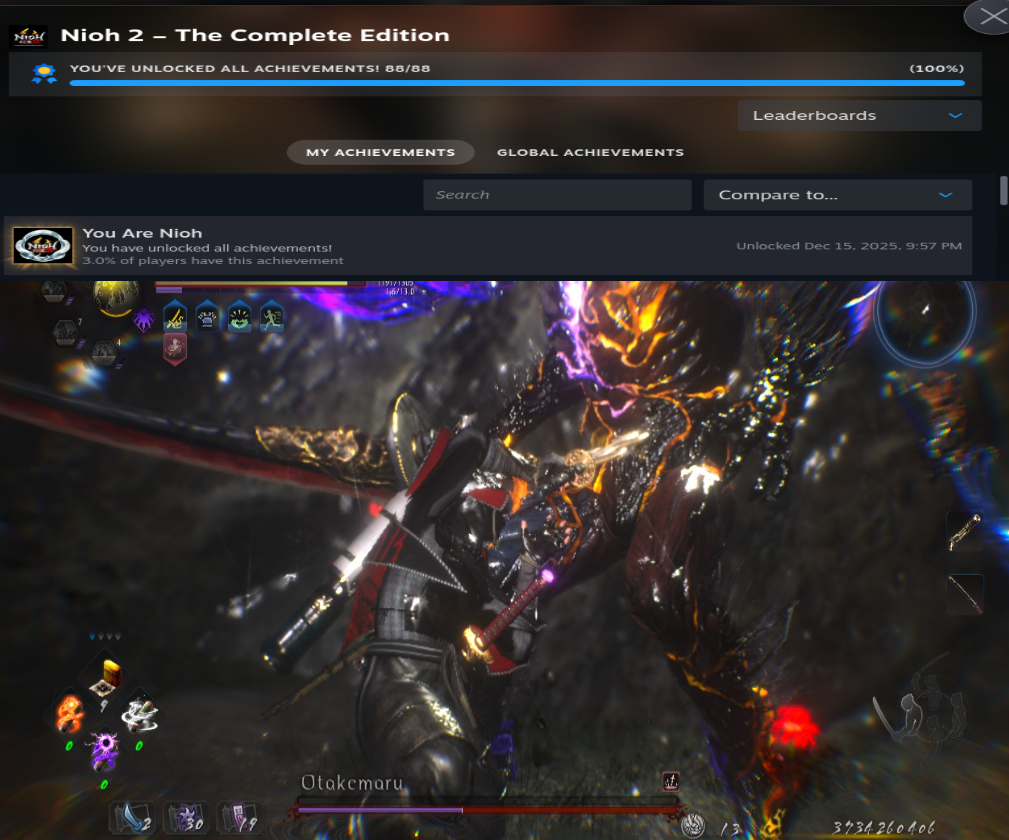Click the green running man buff icon

click(272, 317)
